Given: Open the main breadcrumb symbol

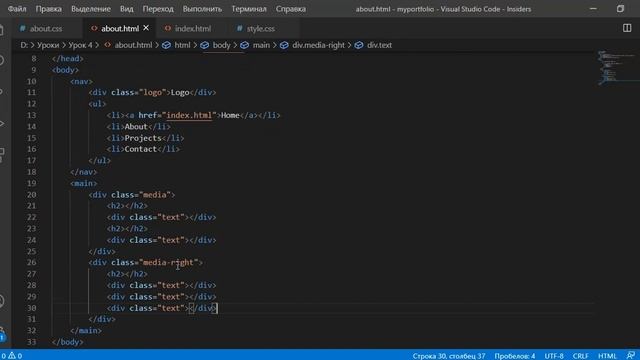Looking at the screenshot, I should point(261,45).
